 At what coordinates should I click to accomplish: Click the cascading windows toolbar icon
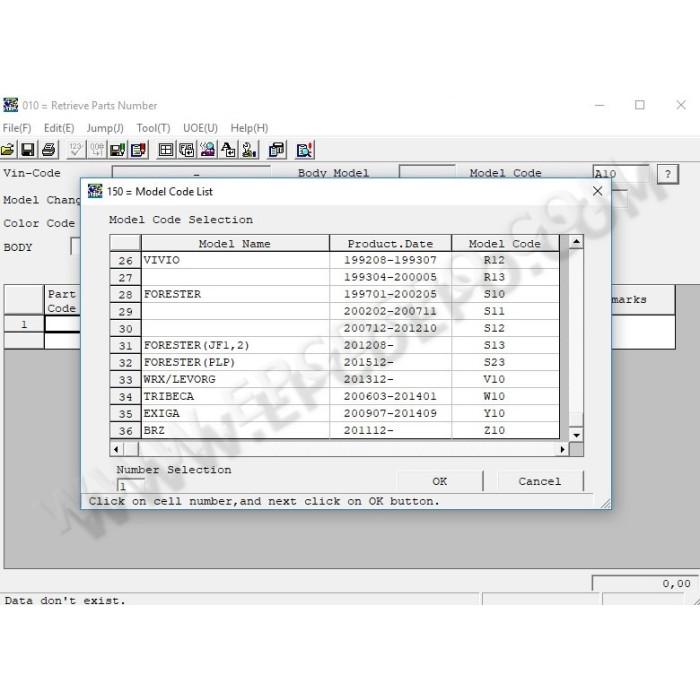point(277,150)
